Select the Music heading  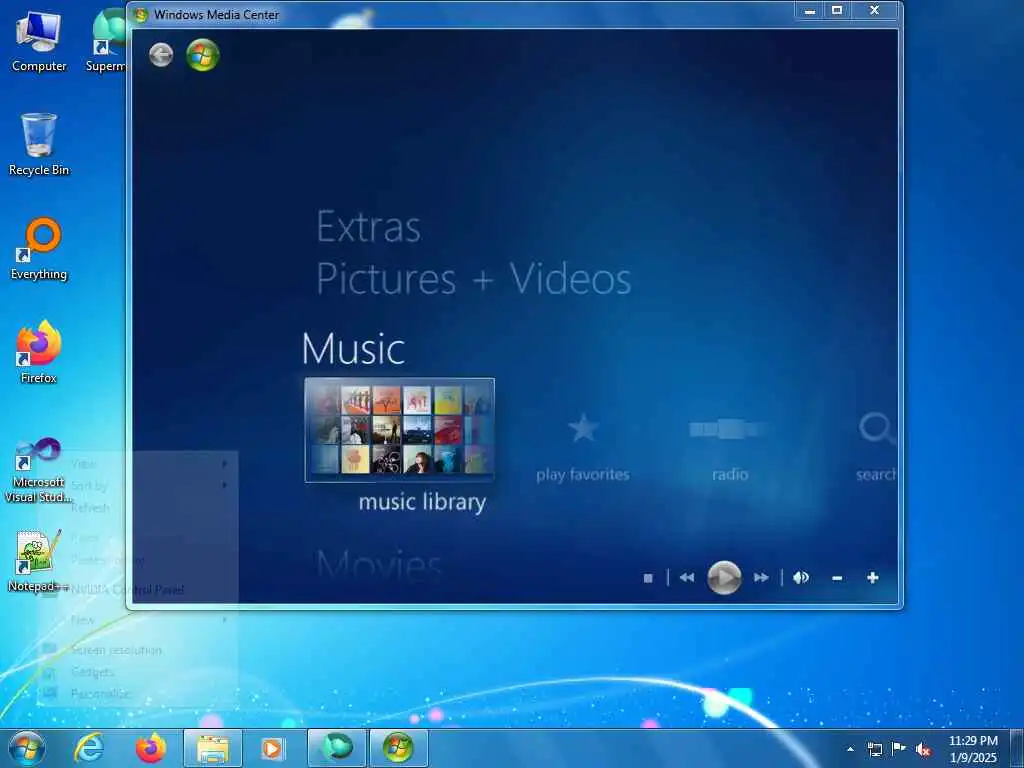[x=353, y=349]
